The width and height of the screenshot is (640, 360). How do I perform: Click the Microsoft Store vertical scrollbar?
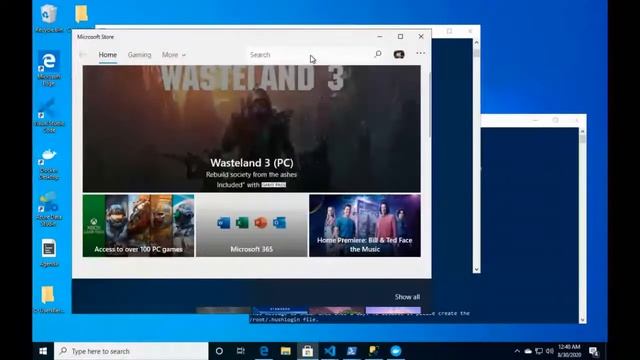point(429,106)
